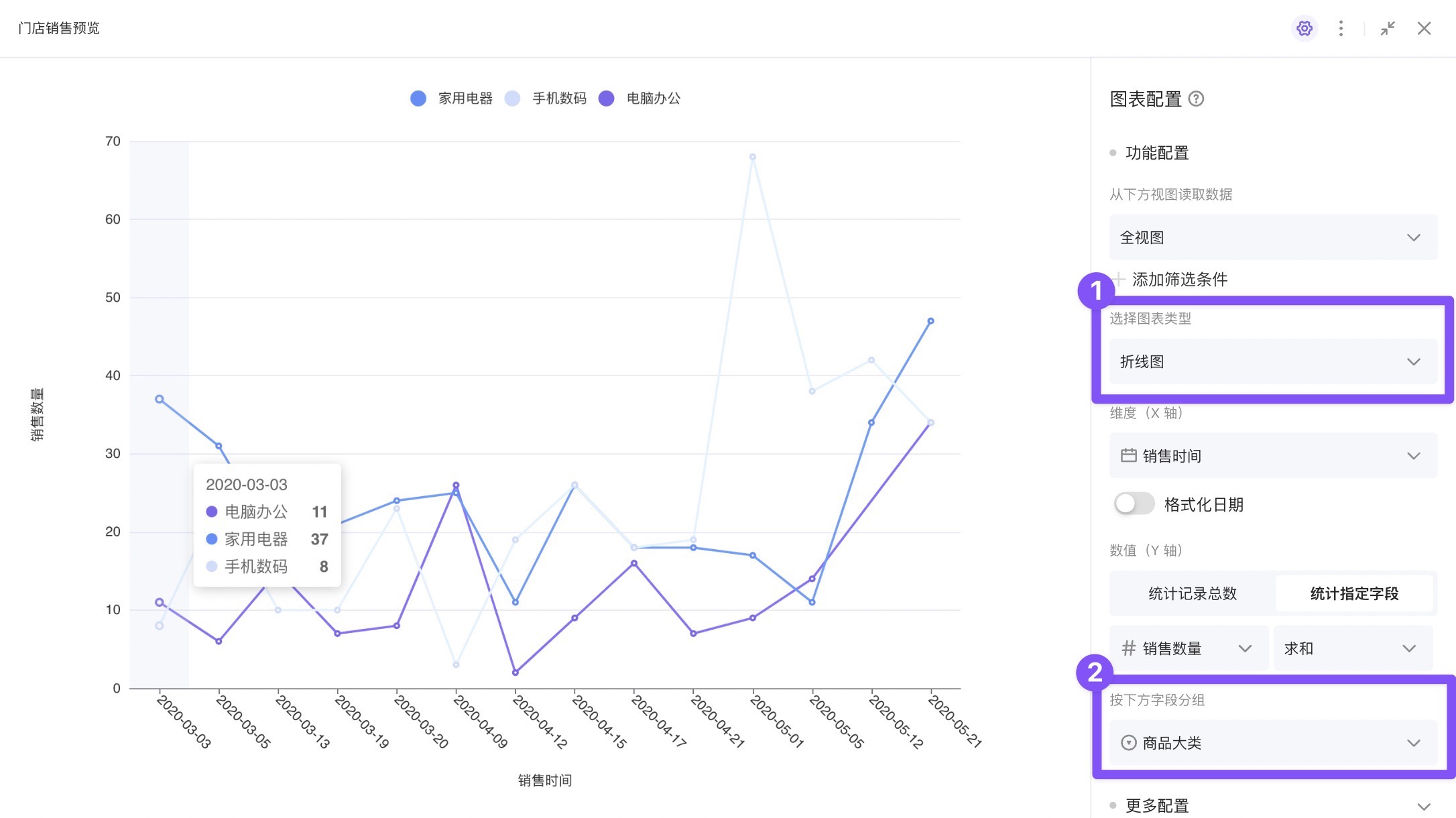The height and width of the screenshot is (818, 1456).
Task: Click the help icon beside 图表配置
Action: tap(1196, 99)
